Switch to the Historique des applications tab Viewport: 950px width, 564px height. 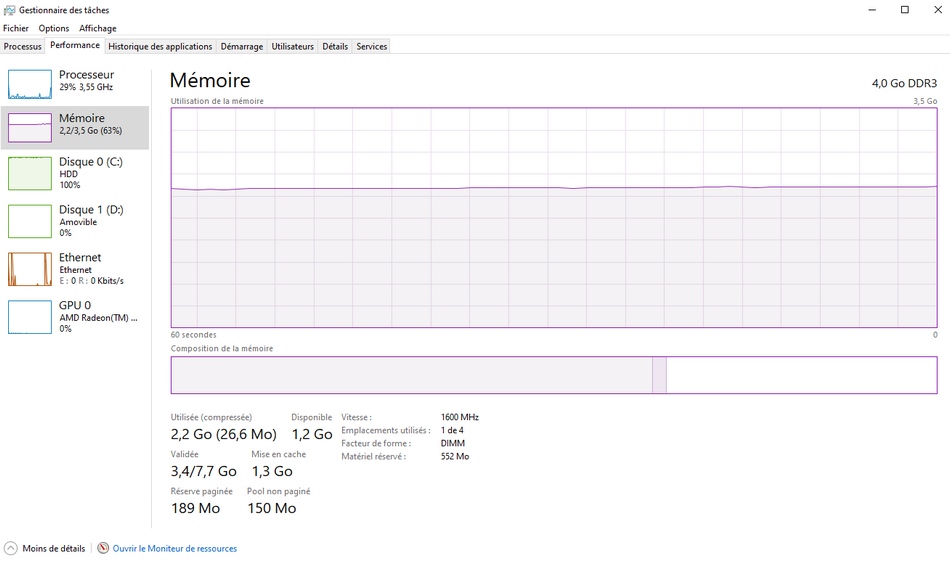[x=160, y=46]
